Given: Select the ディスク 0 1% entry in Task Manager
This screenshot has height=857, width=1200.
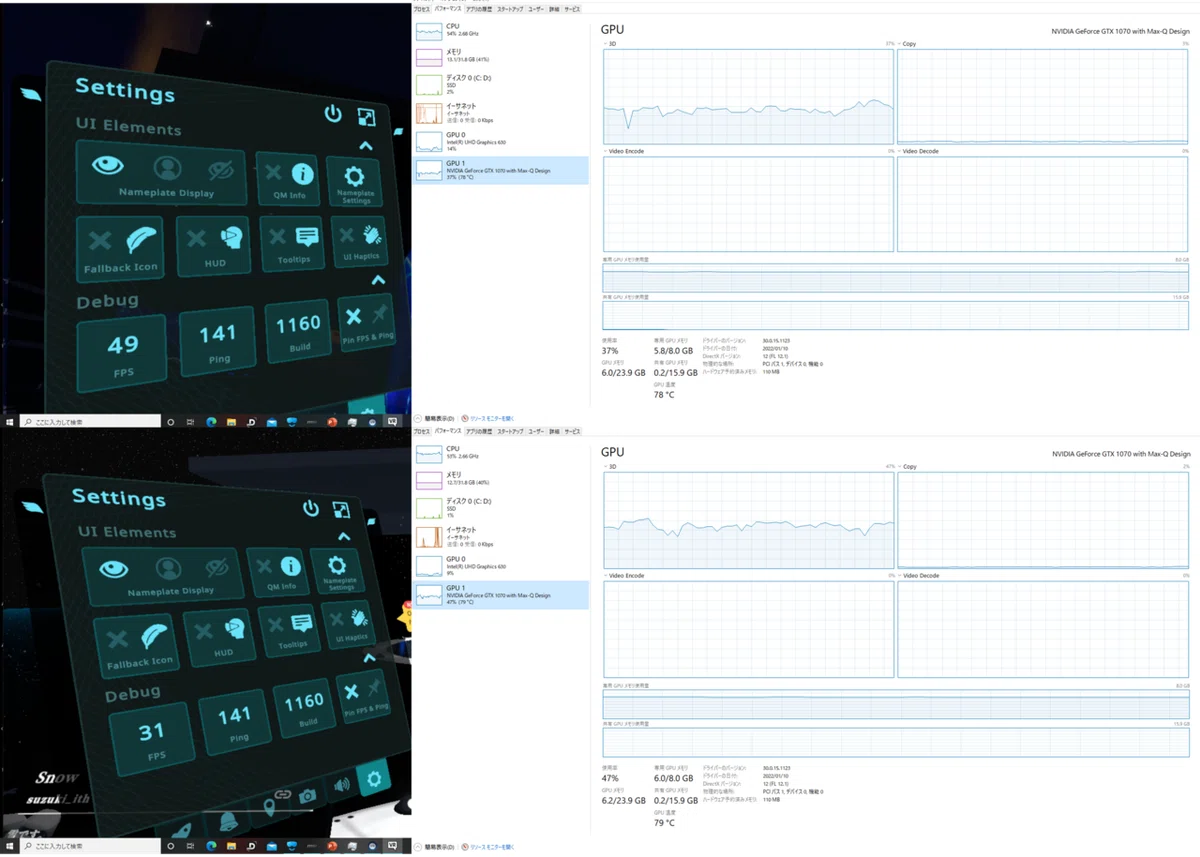Looking at the screenshot, I should tap(501, 509).
